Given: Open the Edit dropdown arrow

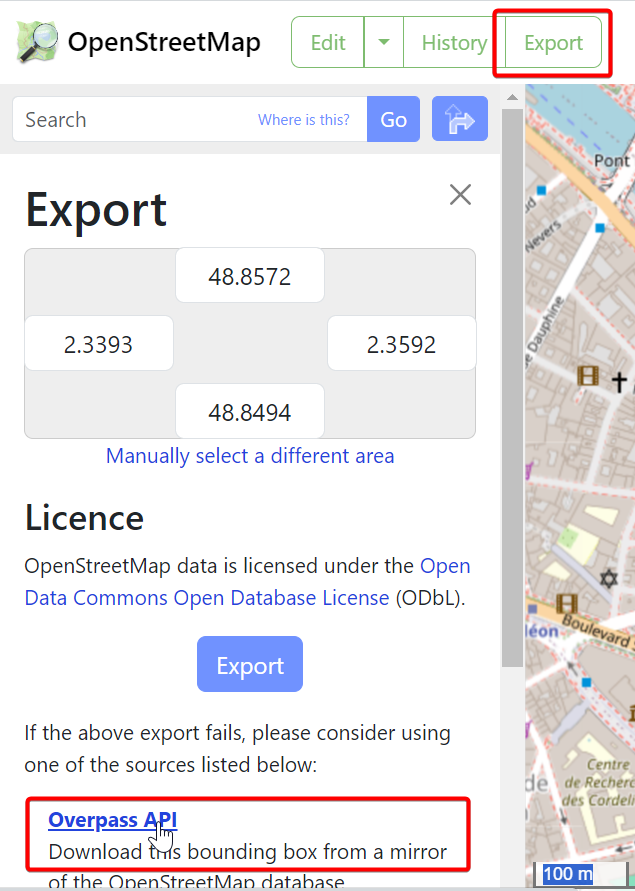Looking at the screenshot, I should pos(384,42).
